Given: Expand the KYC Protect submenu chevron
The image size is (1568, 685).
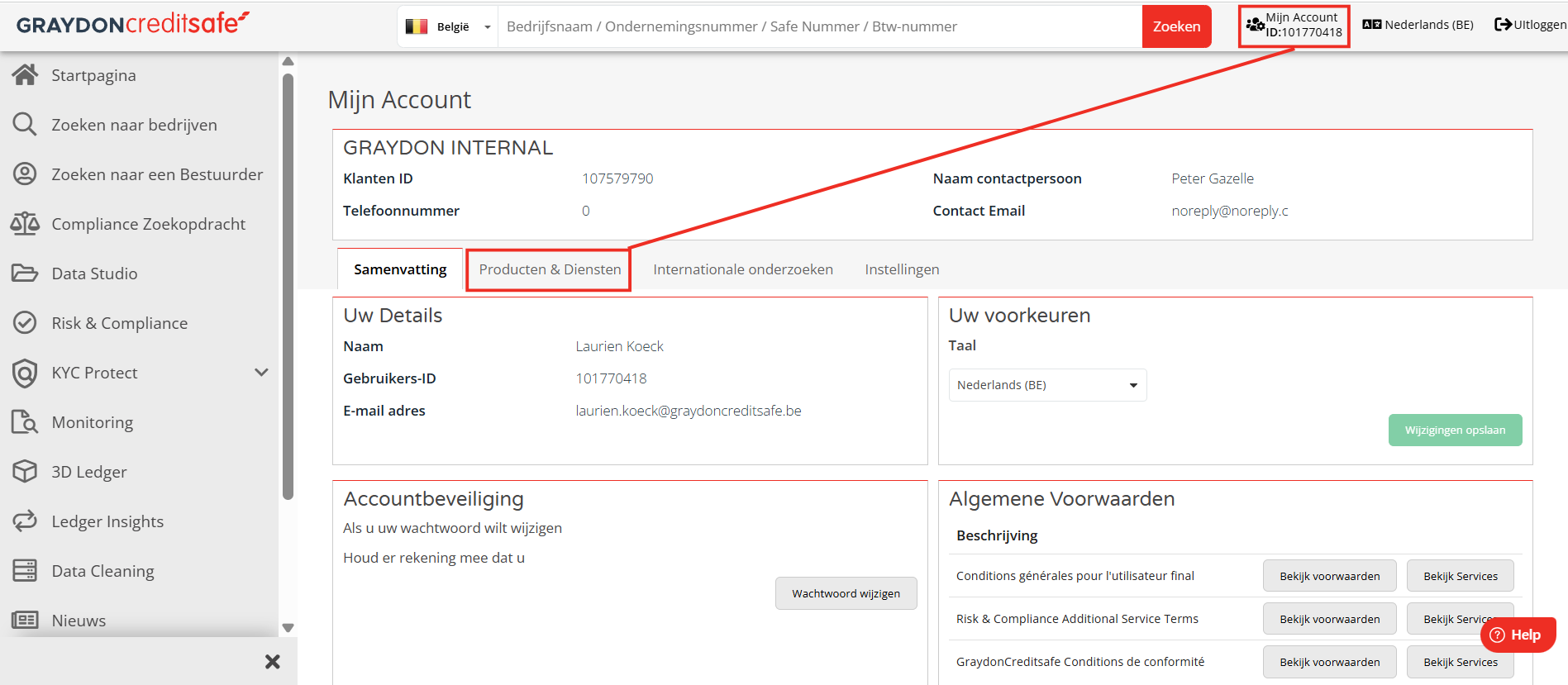Looking at the screenshot, I should pyautogui.click(x=261, y=373).
